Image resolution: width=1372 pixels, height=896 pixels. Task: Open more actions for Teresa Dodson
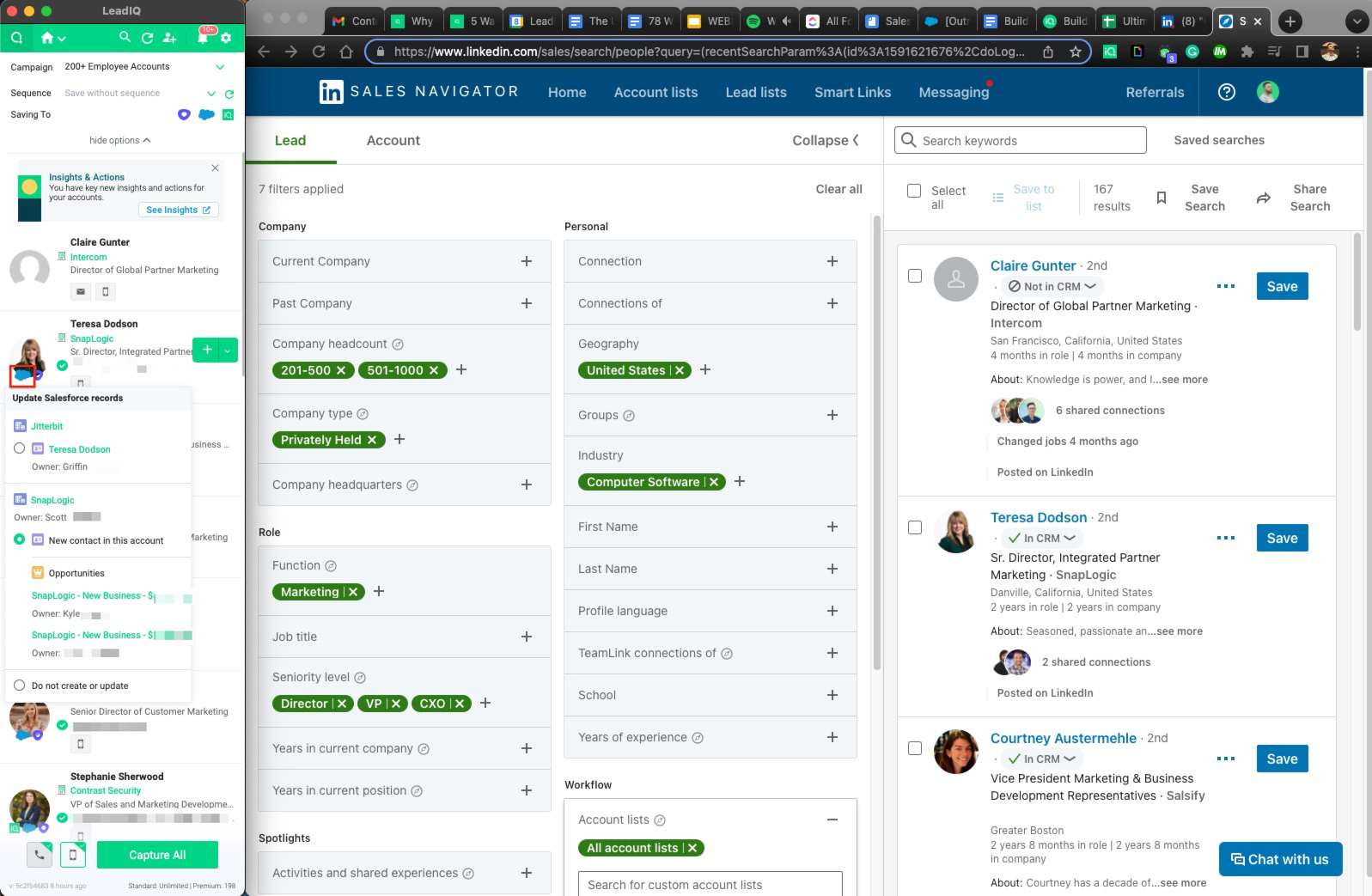pos(1226,538)
